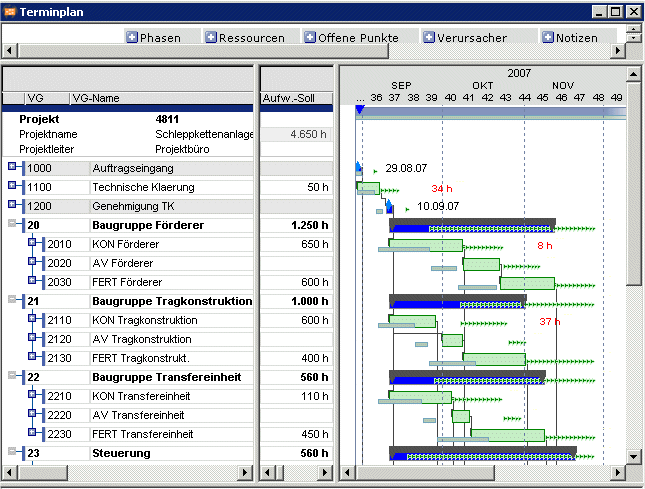Select the Ressourcen label
The image size is (645, 489).
pos(252,38)
